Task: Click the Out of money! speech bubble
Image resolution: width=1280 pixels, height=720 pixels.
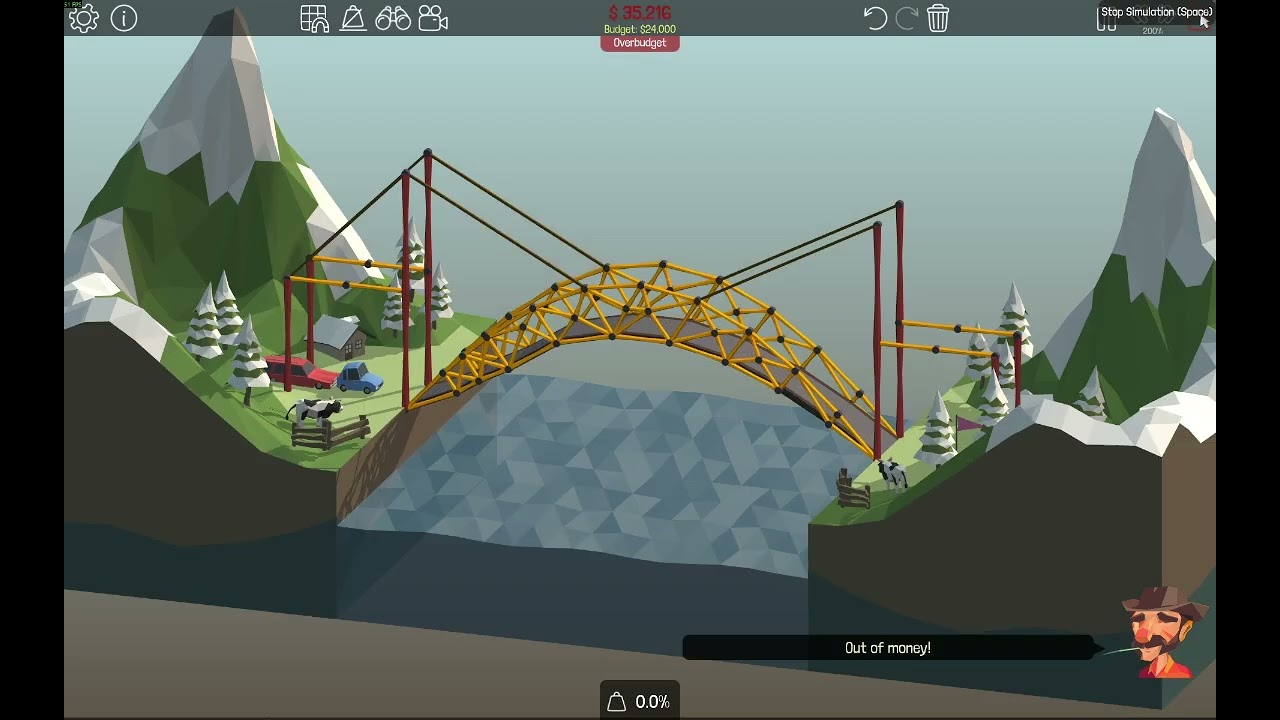Action: click(x=888, y=648)
